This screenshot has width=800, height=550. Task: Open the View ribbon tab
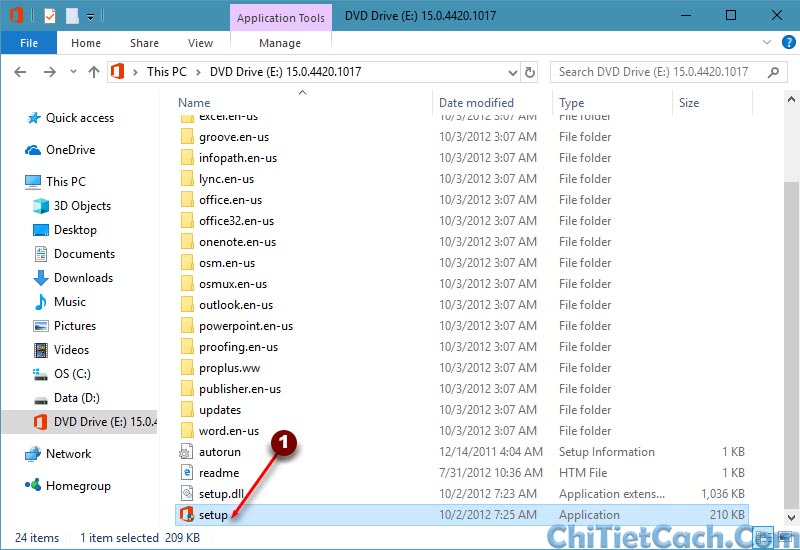(x=200, y=43)
